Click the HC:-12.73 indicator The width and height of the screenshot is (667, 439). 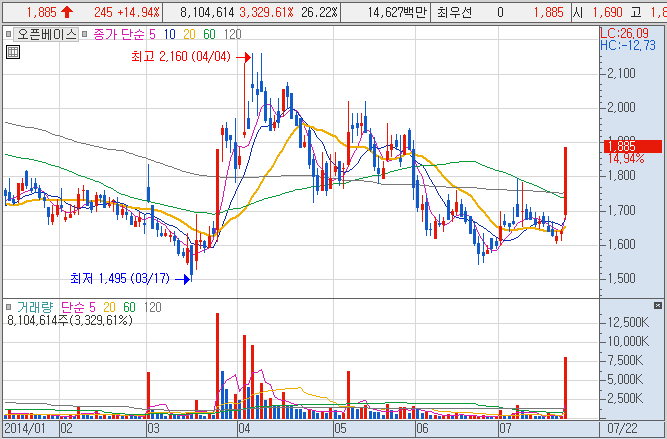628,45
